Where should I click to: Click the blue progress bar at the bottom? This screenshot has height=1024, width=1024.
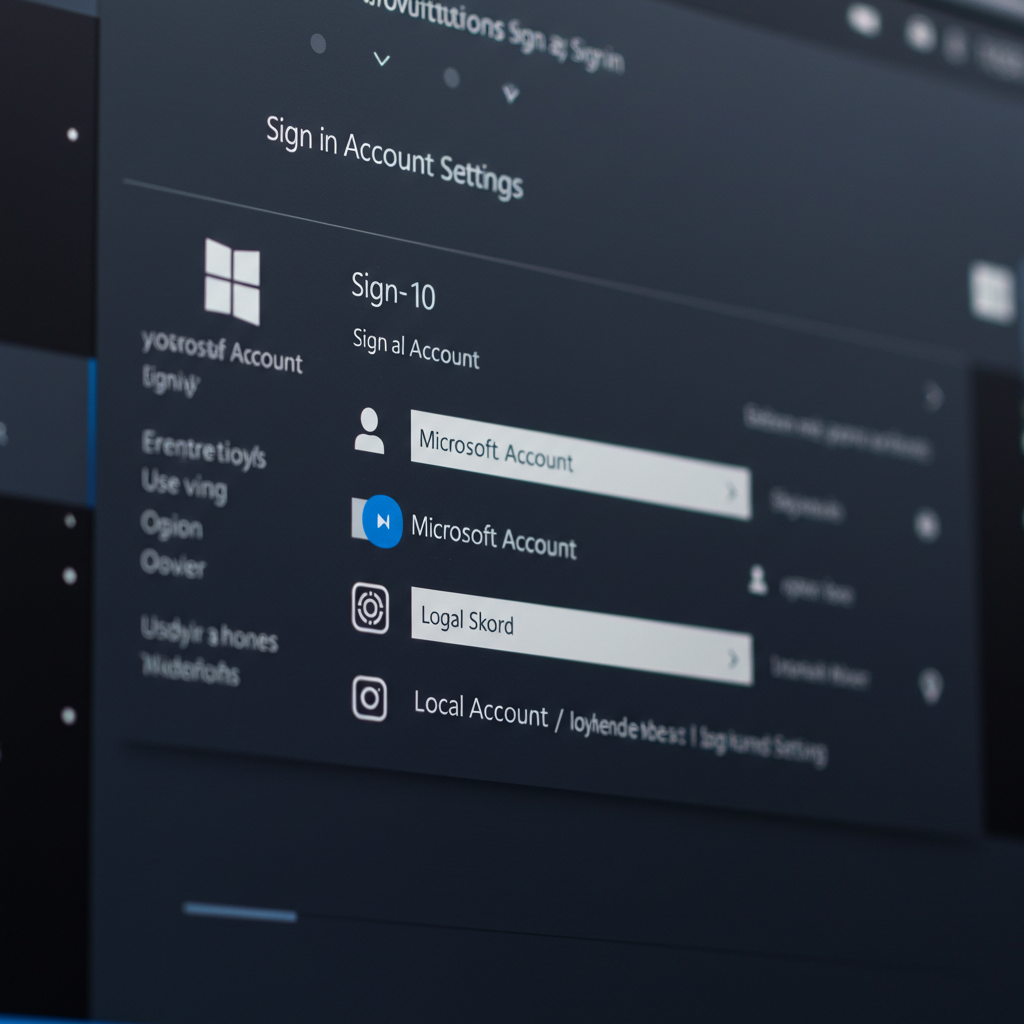pyautogui.click(x=240, y=912)
